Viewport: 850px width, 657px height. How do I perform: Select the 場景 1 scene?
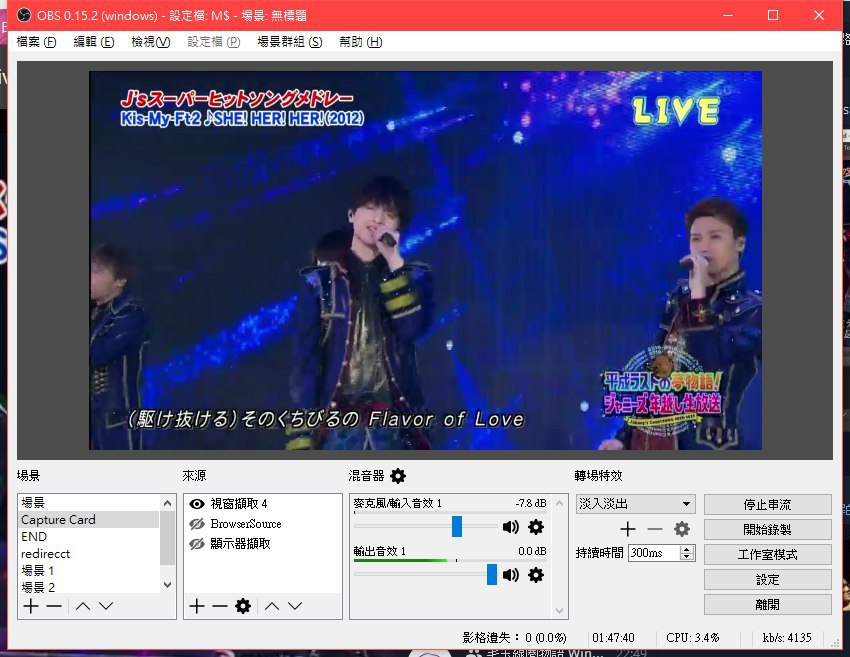[89, 570]
